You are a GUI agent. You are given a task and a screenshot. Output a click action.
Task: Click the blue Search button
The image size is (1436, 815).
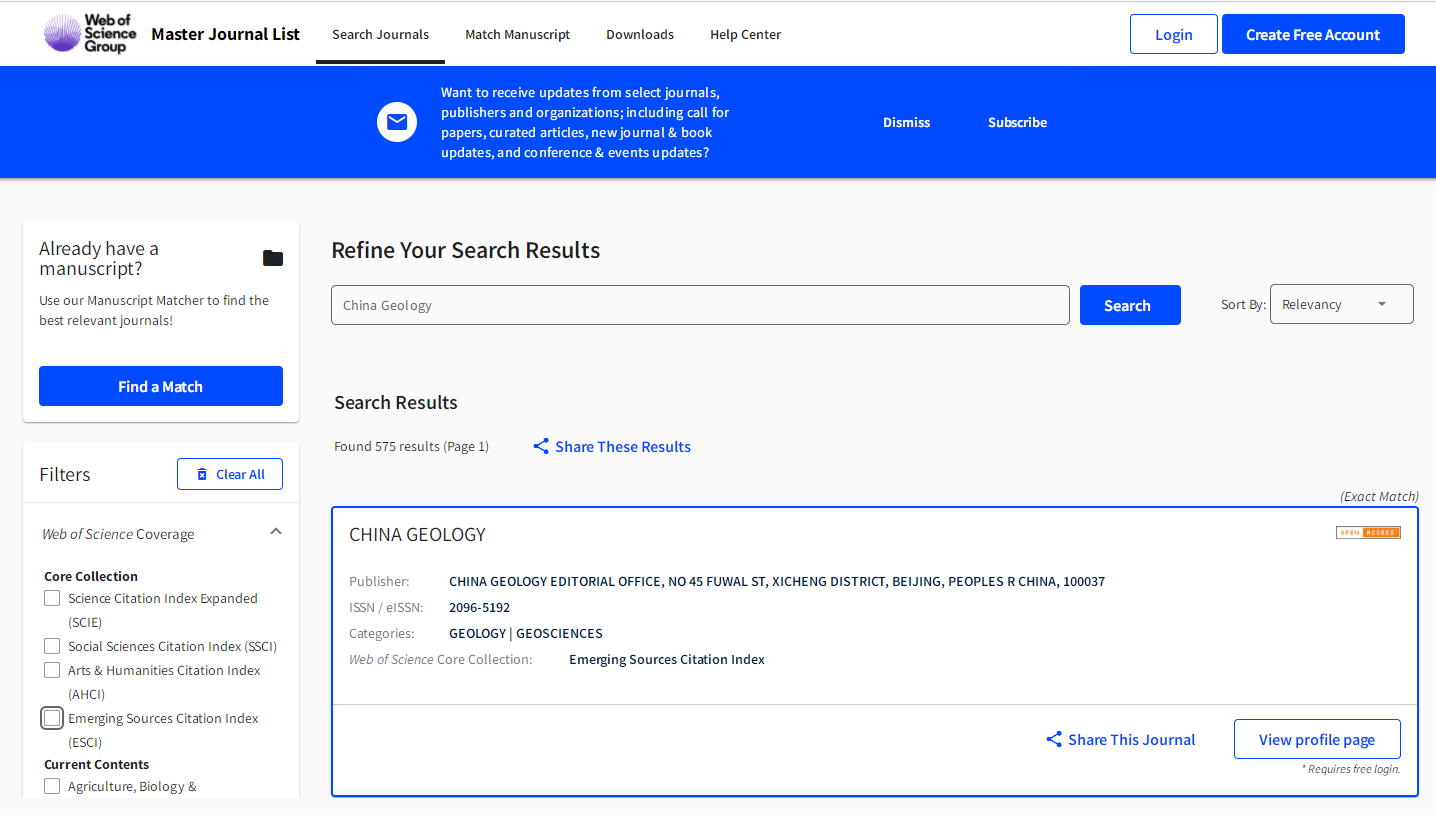click(1130, 305)
